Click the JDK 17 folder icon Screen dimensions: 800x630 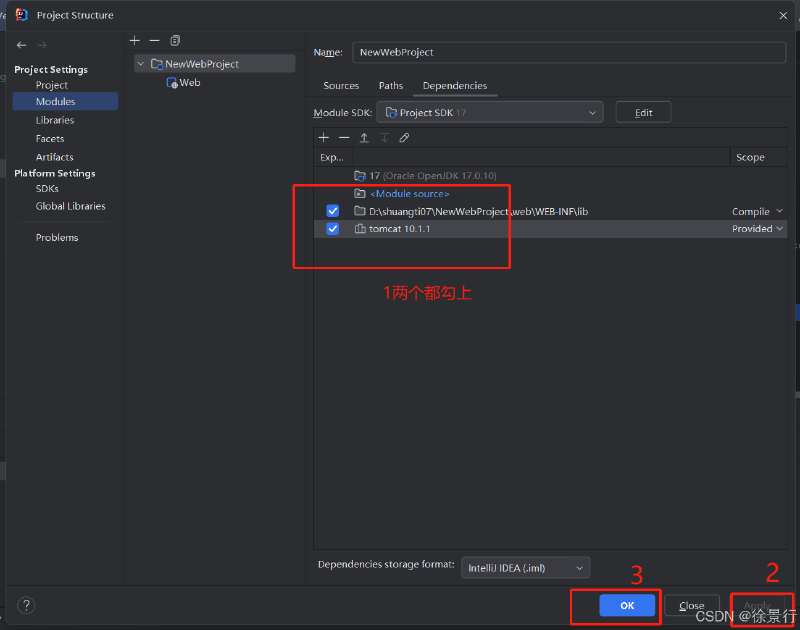point(360,176)
